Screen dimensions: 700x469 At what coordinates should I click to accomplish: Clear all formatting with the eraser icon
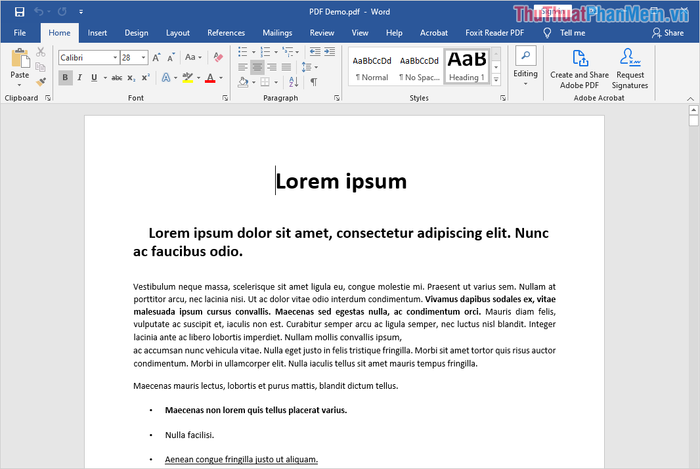(218, 57)
